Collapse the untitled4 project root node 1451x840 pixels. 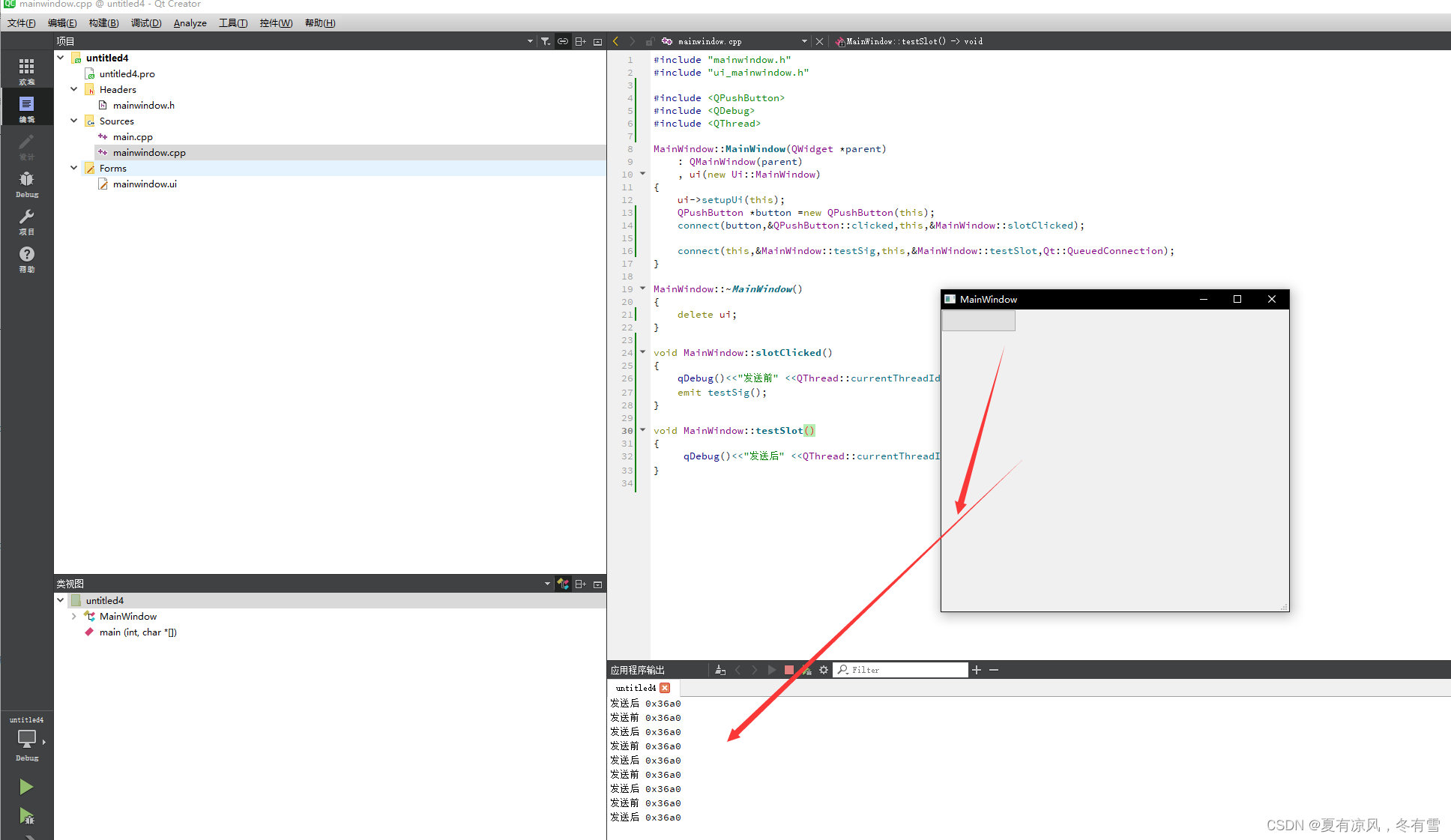point(61,58)
